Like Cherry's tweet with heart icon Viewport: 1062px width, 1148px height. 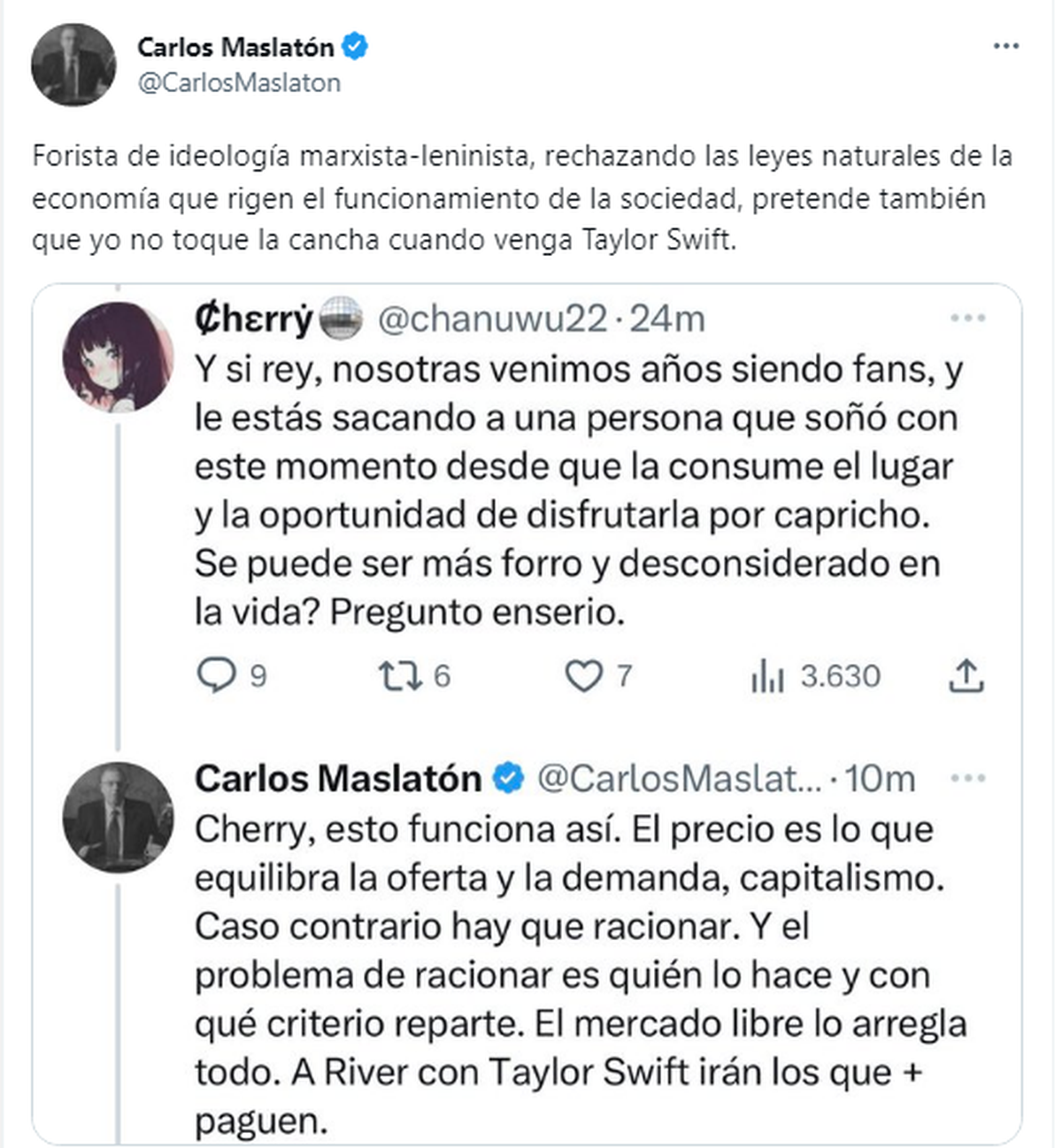coord(583,676)
